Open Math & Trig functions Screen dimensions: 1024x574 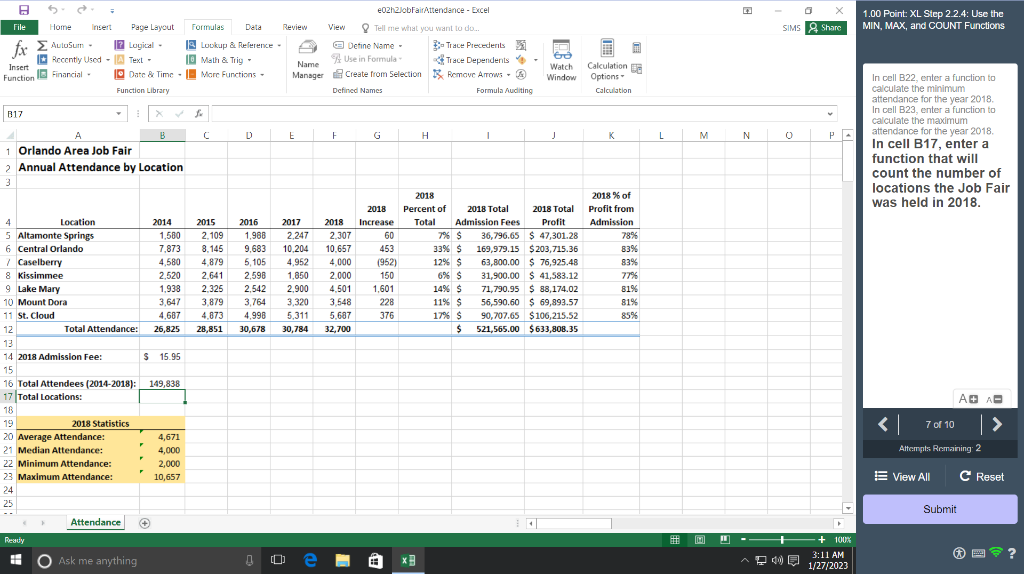[x=219, y=59]
